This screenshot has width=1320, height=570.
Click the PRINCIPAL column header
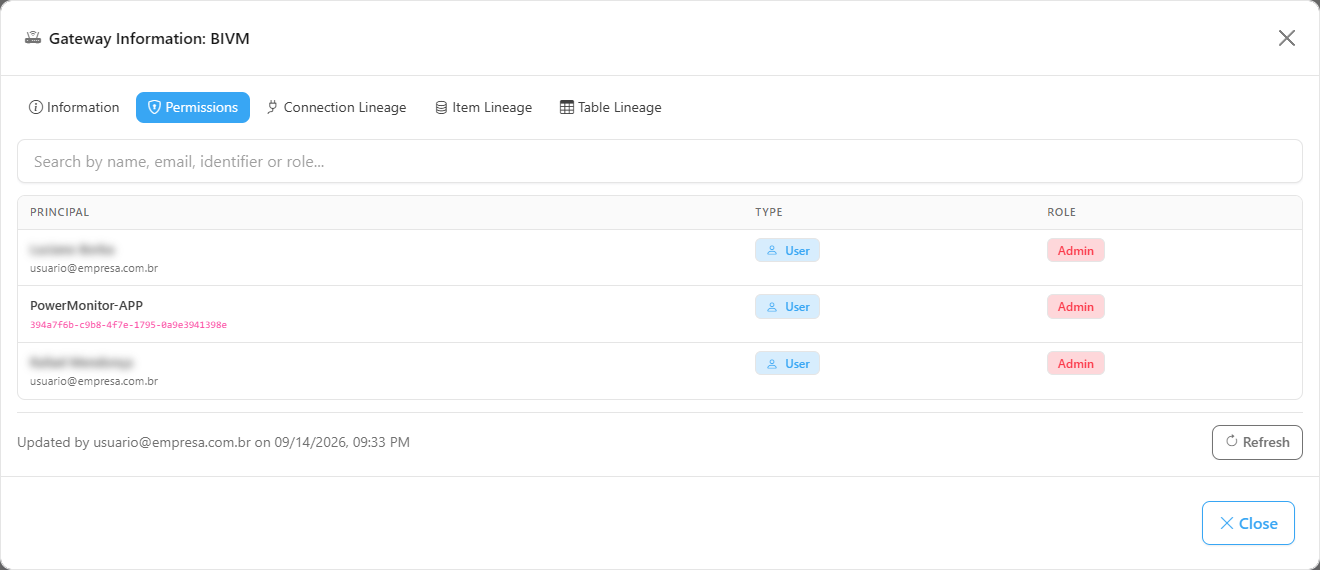60,212
